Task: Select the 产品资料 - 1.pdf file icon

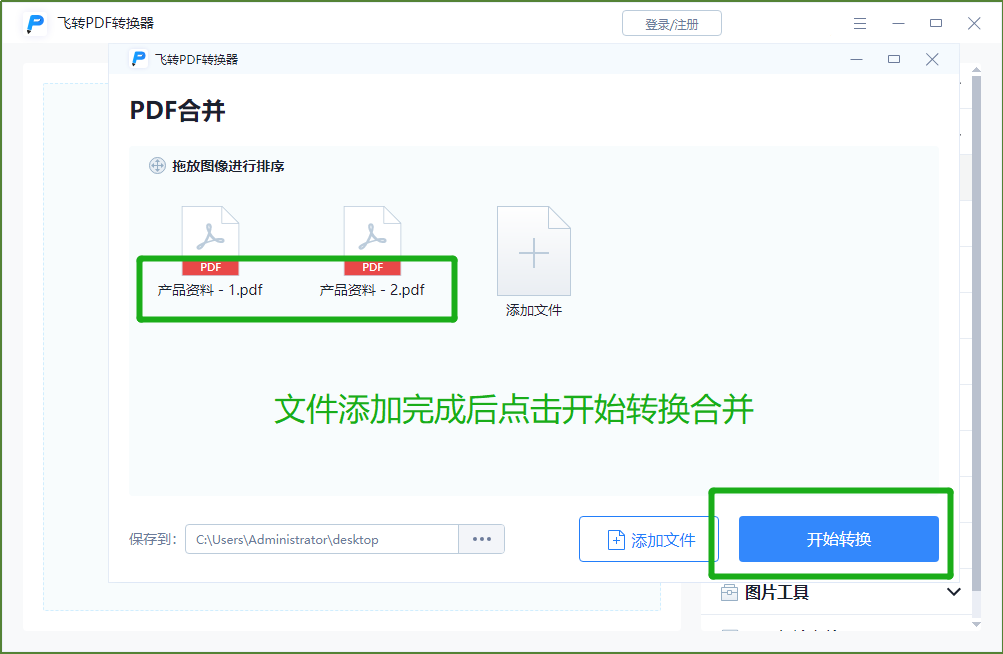Action: [x=210, y=241]
